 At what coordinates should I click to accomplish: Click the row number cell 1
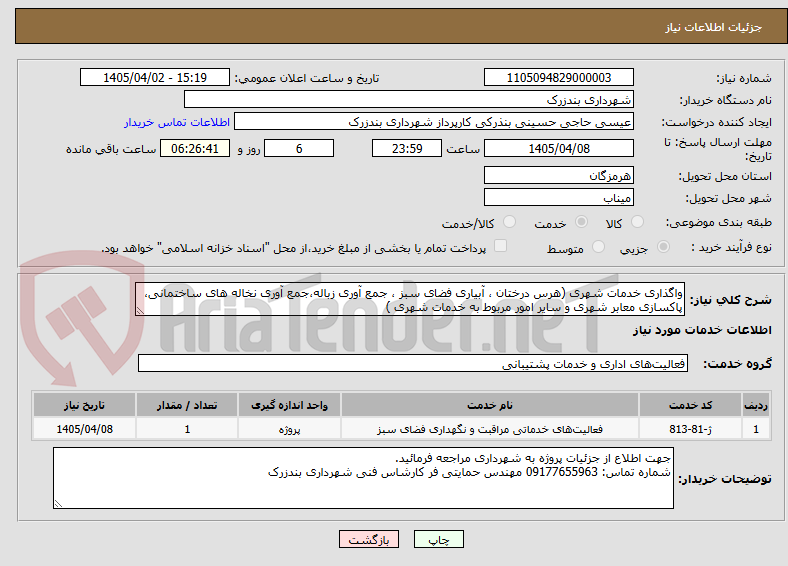click(756, 429)
